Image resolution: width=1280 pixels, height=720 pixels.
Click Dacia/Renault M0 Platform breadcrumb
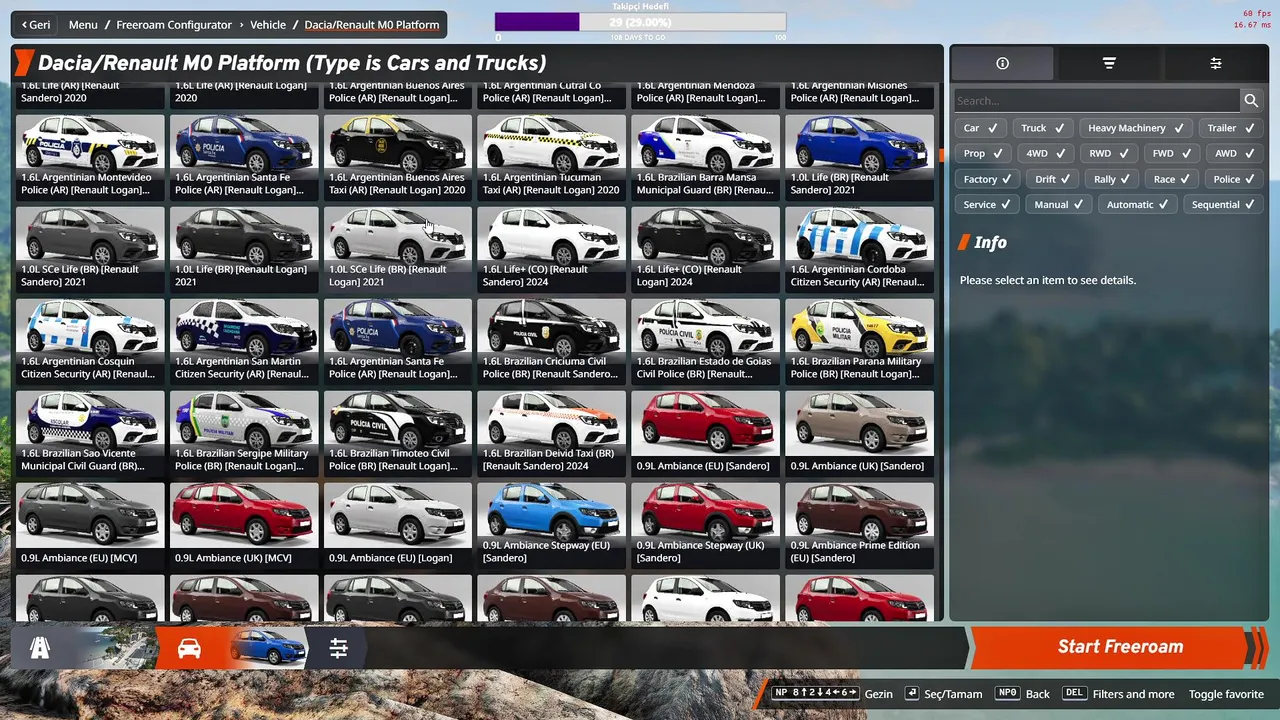(371, 25)
